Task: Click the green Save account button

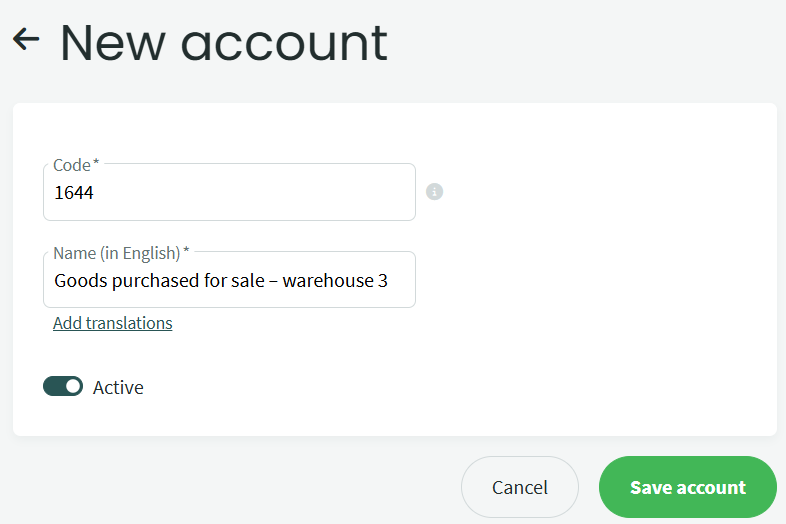Action: (x=687, y=488)
